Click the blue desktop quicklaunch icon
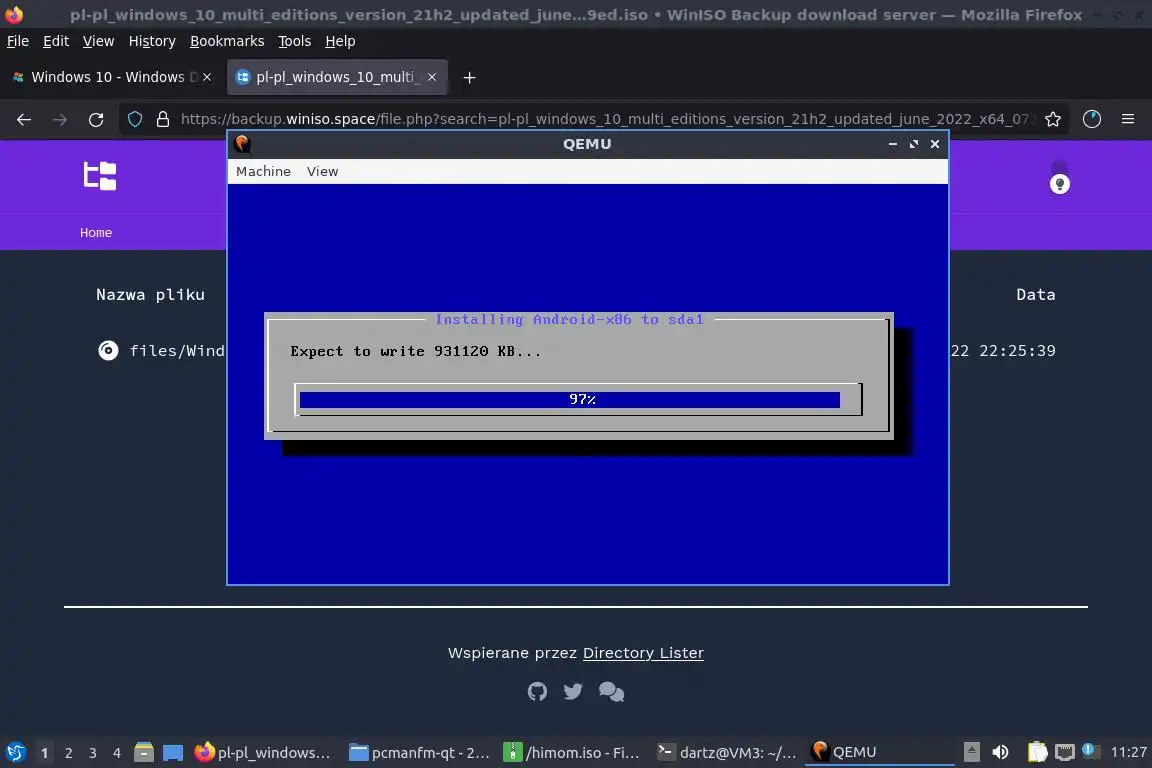Viewport: 1152px width, 768px height. [173, 753]
